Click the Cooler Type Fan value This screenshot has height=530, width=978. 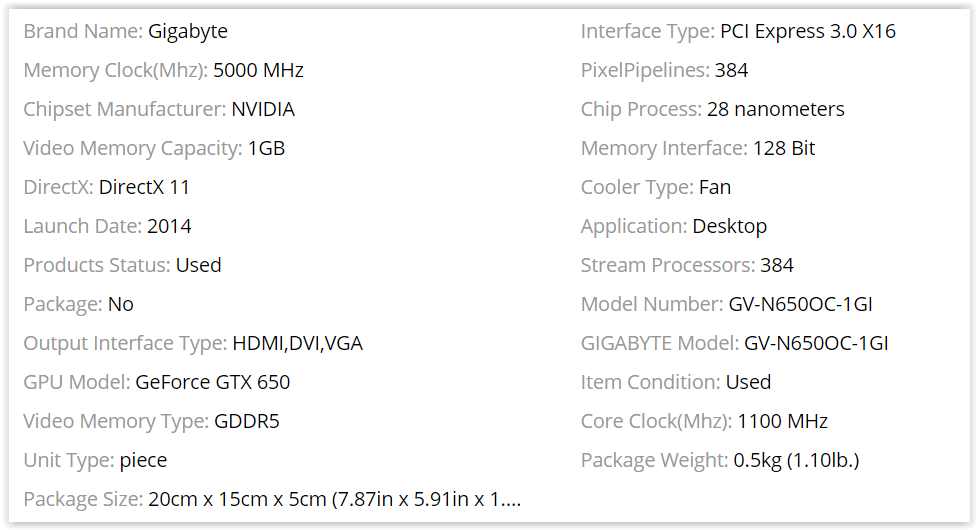715,187
